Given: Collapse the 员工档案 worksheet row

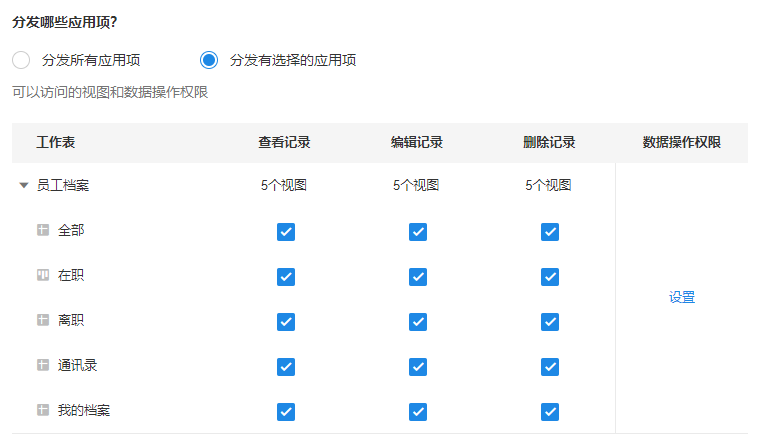Looking at the screenshot, I should [x=24, y=185].
